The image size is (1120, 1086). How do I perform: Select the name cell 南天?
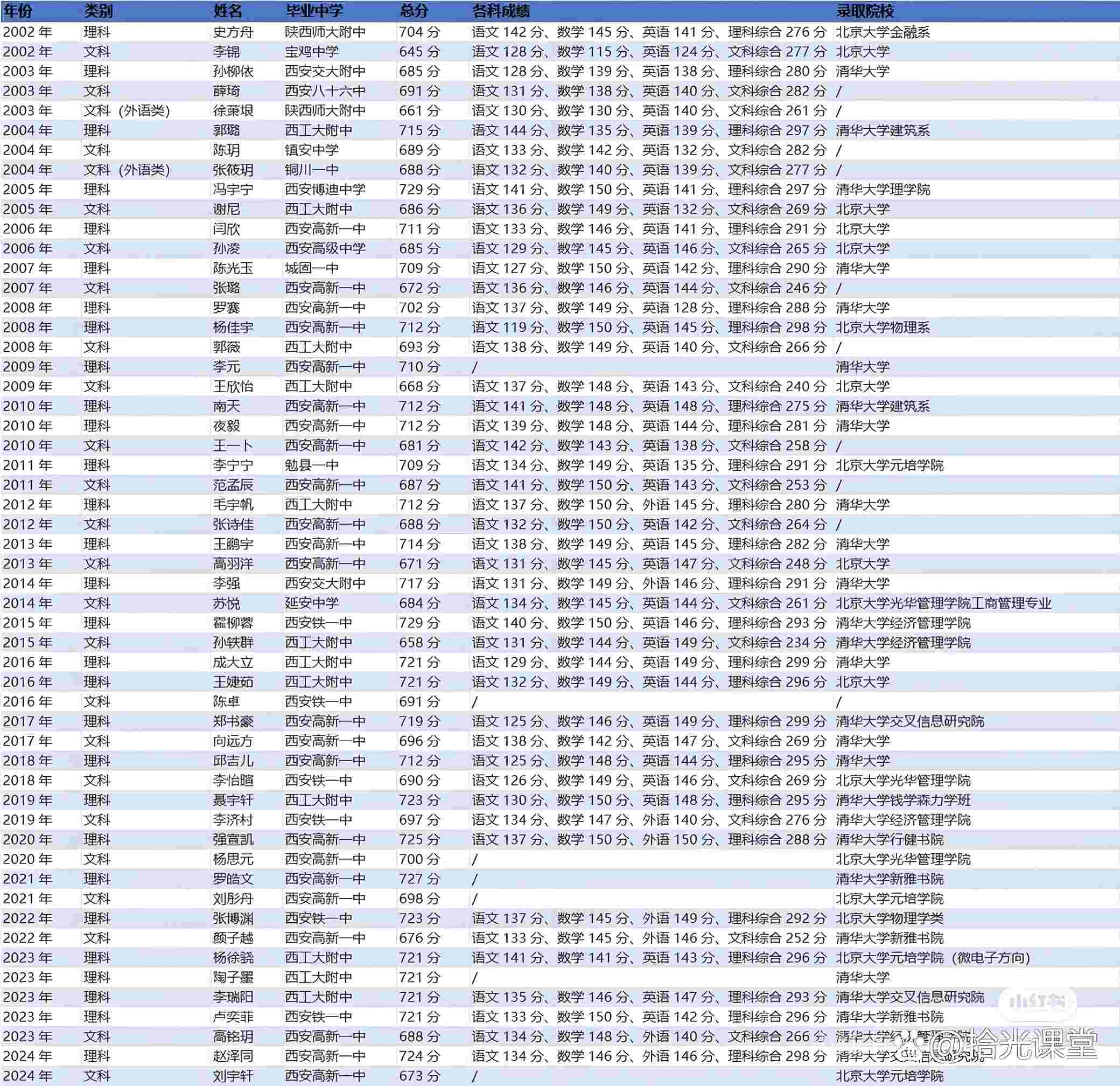point(226,406)
